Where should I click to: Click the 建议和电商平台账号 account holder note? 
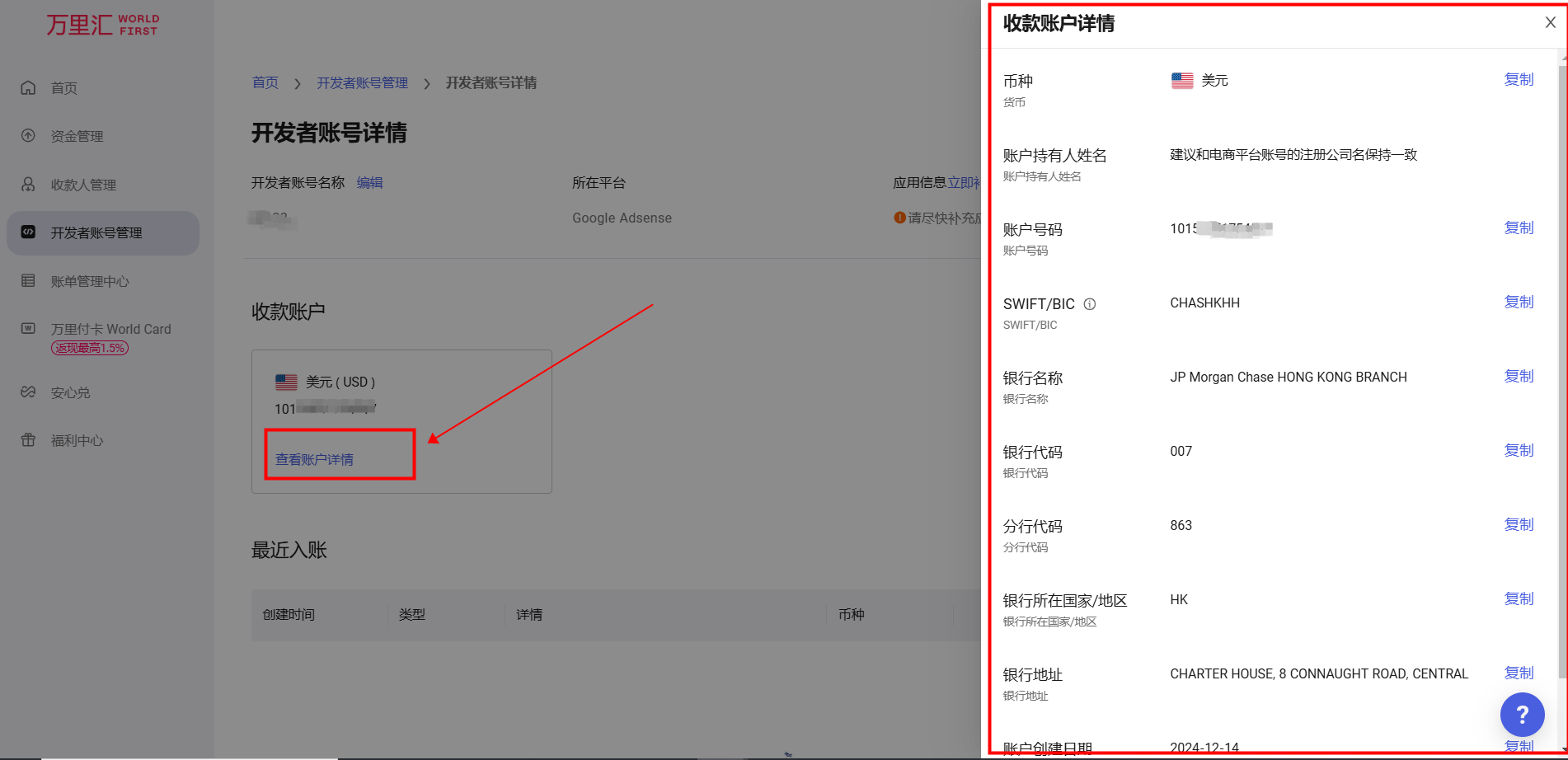(x=1293, y=155)
